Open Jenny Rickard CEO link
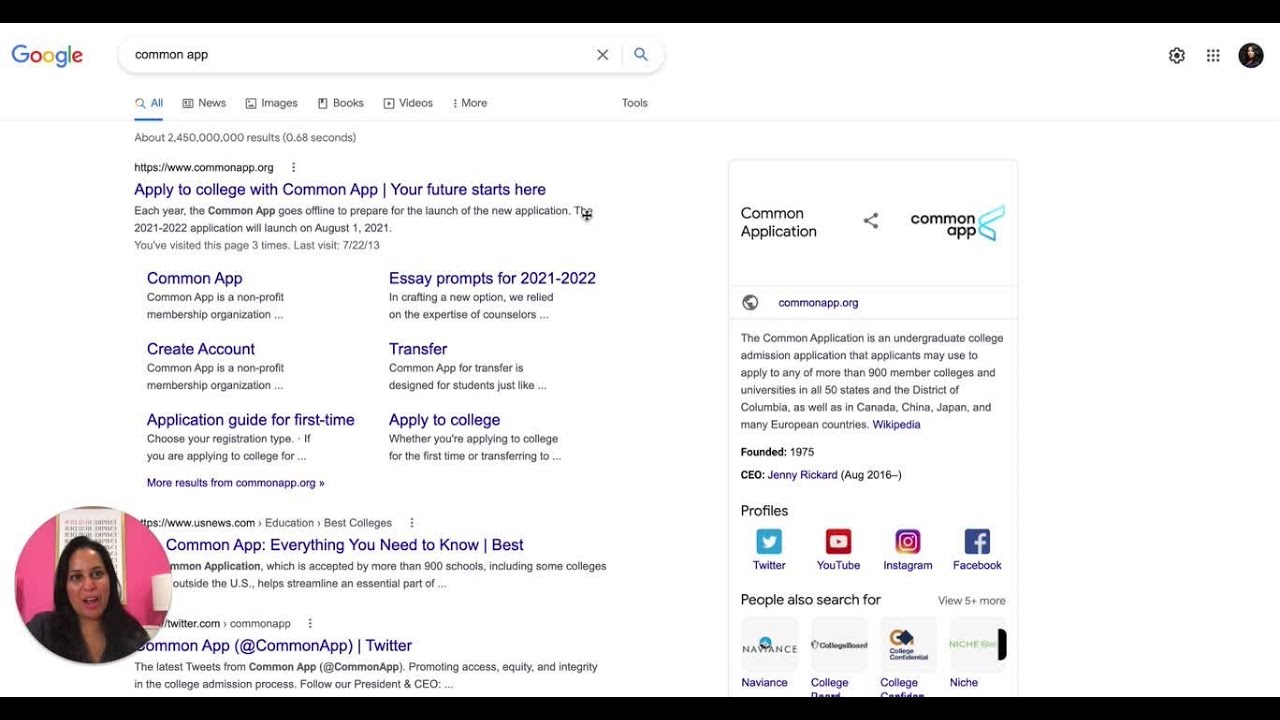This screenshot has height=720, width=1280. (802, 475)
